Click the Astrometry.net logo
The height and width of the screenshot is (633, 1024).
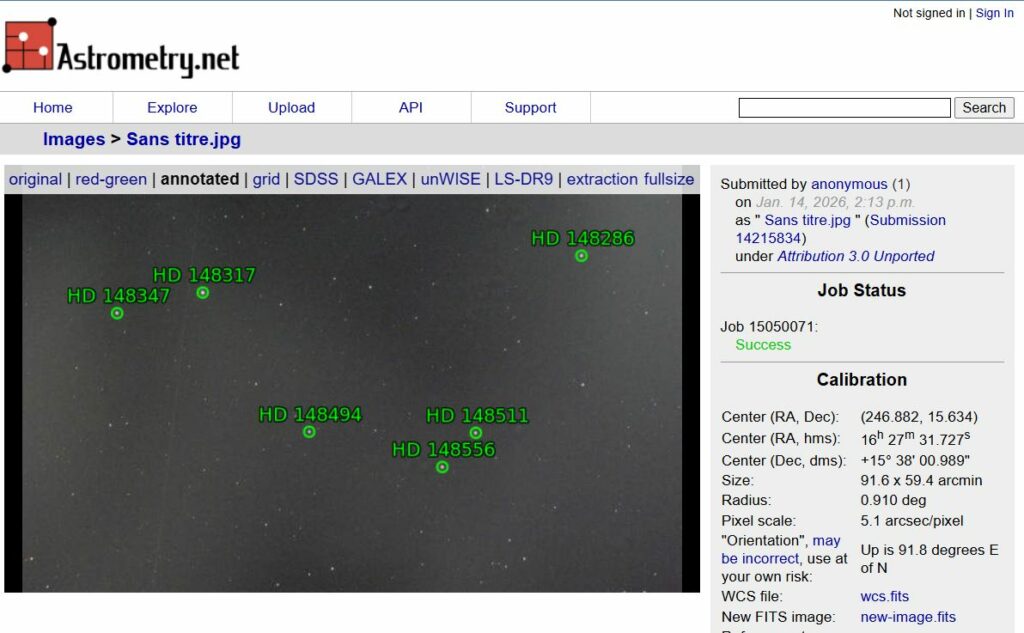pyautogui.click(x=121, y=47)
